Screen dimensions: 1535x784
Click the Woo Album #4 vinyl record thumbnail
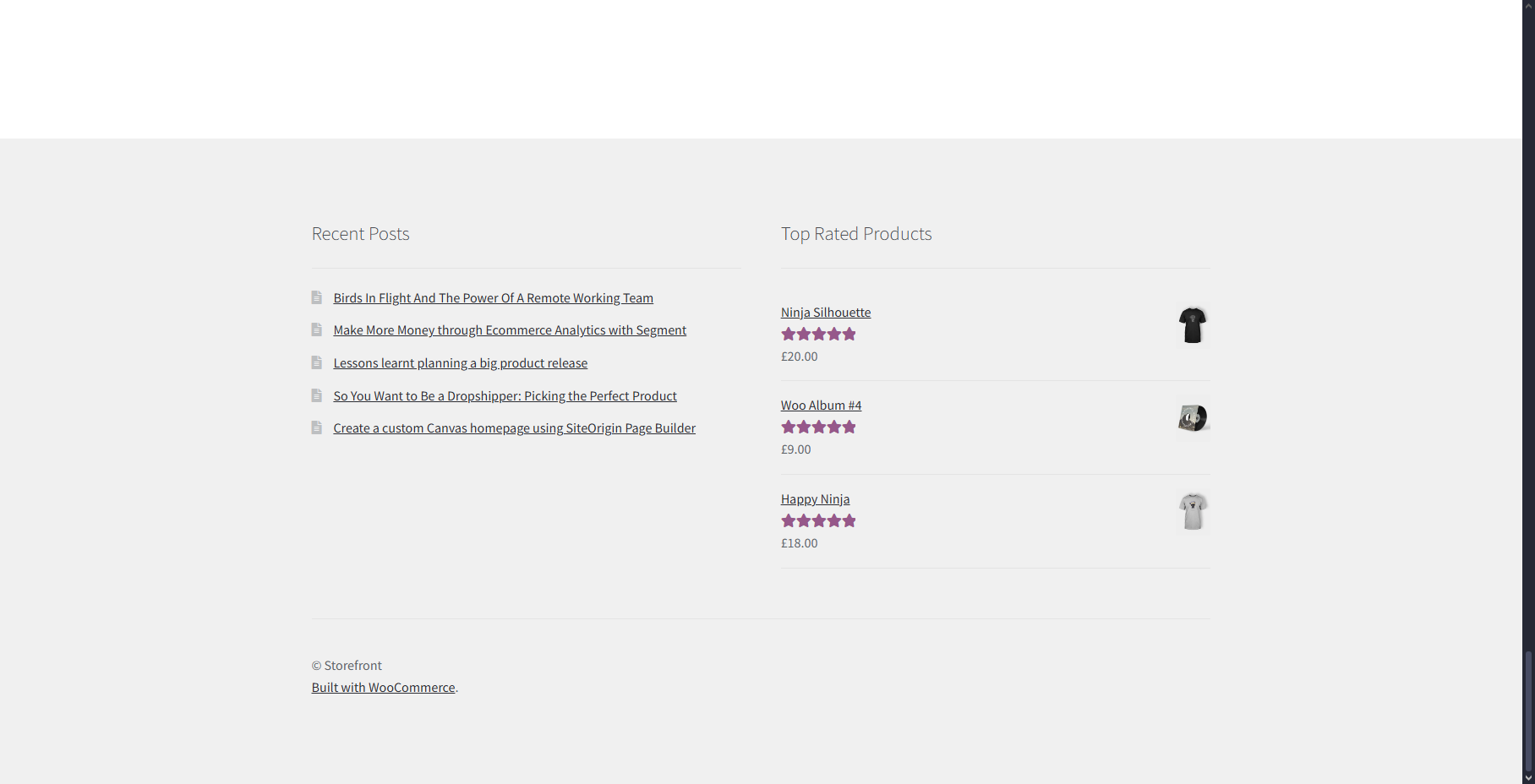click(1192, 417)
